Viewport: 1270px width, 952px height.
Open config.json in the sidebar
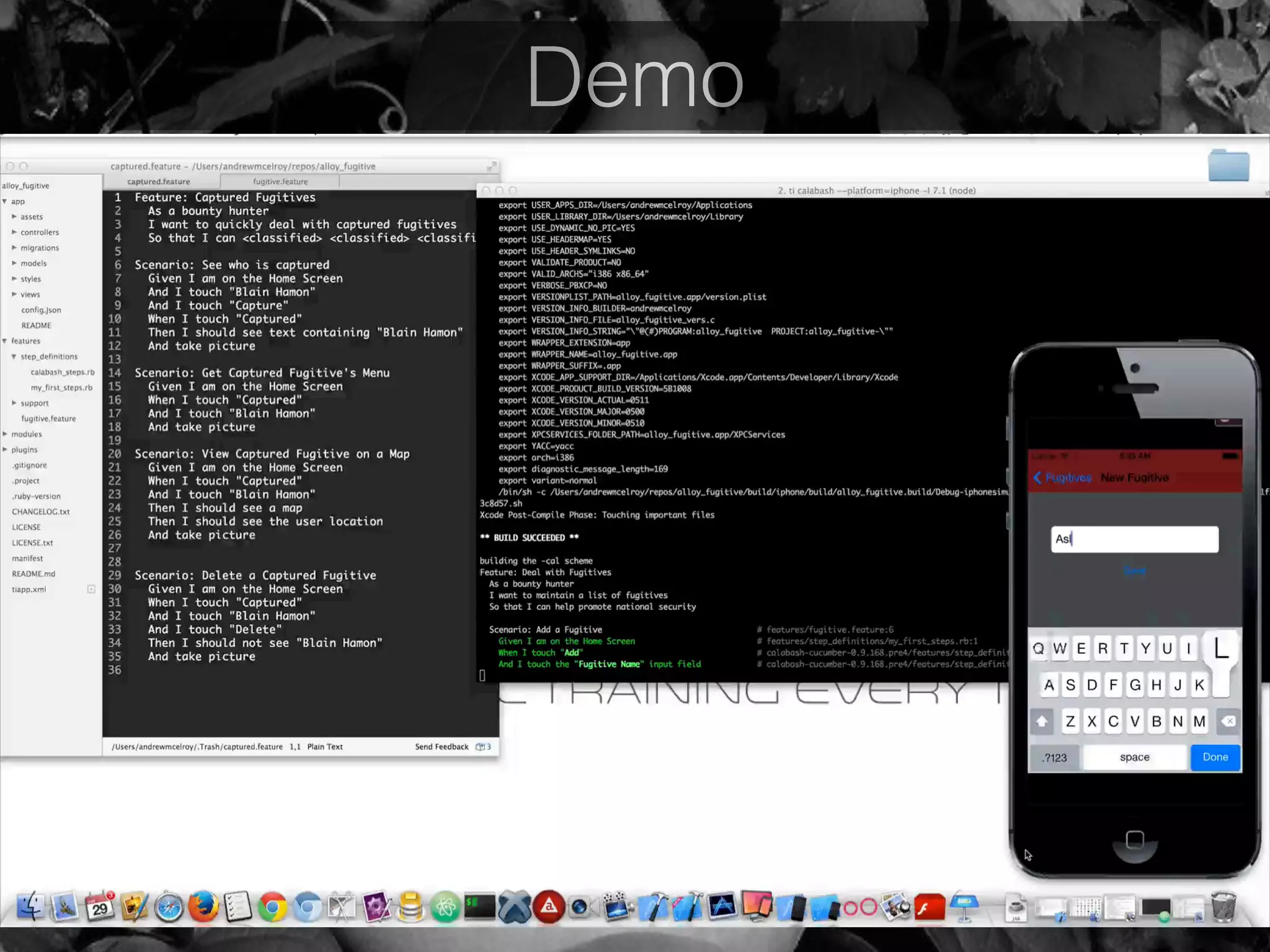[x=41, y=310]
